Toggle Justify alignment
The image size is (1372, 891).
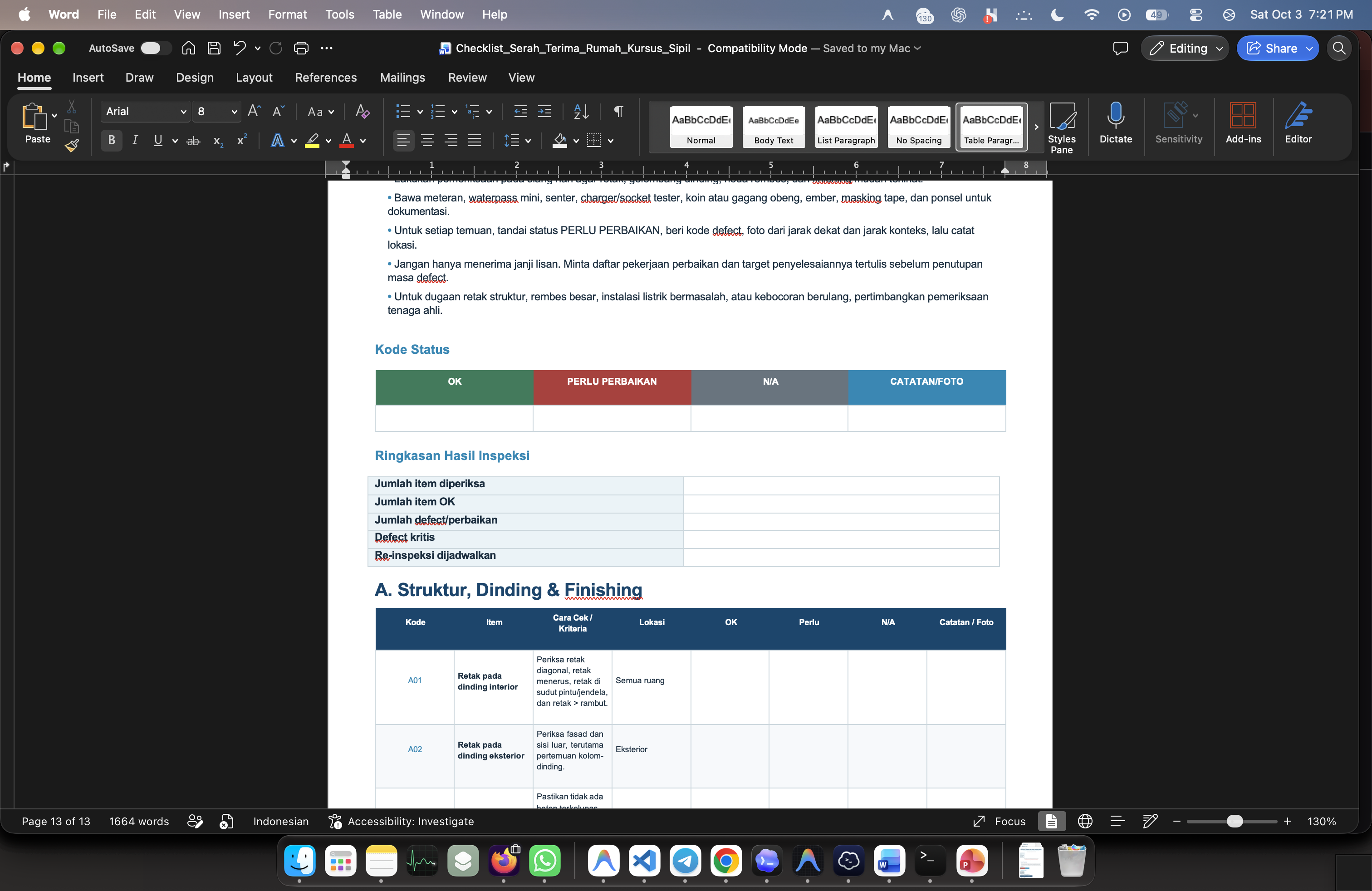pos(475,140)
